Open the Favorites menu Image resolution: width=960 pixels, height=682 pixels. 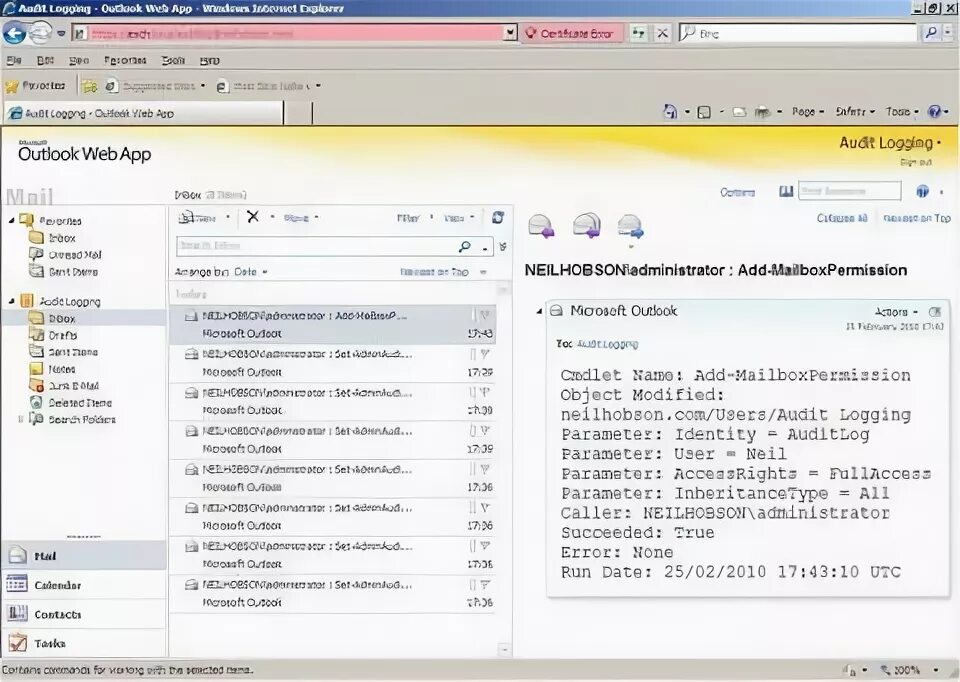click(125, 60)
